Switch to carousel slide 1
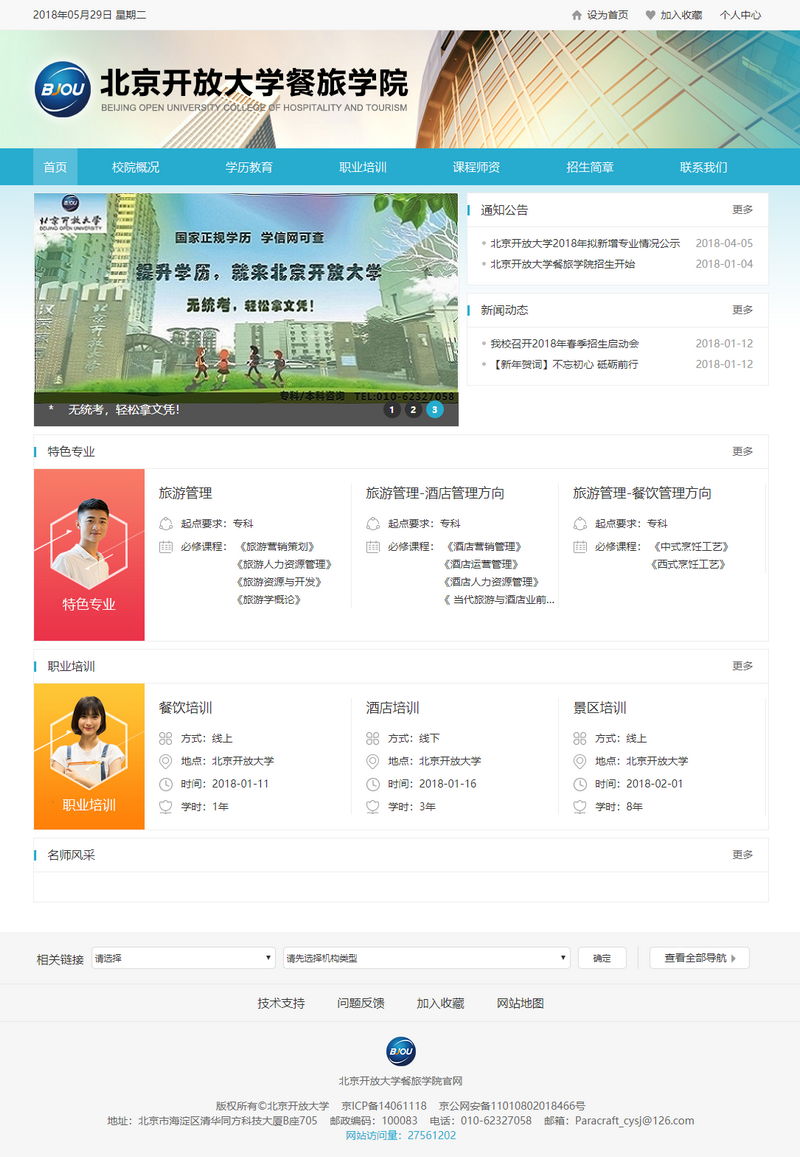Viewport: 800px width, 1157px height. [391, 409]
